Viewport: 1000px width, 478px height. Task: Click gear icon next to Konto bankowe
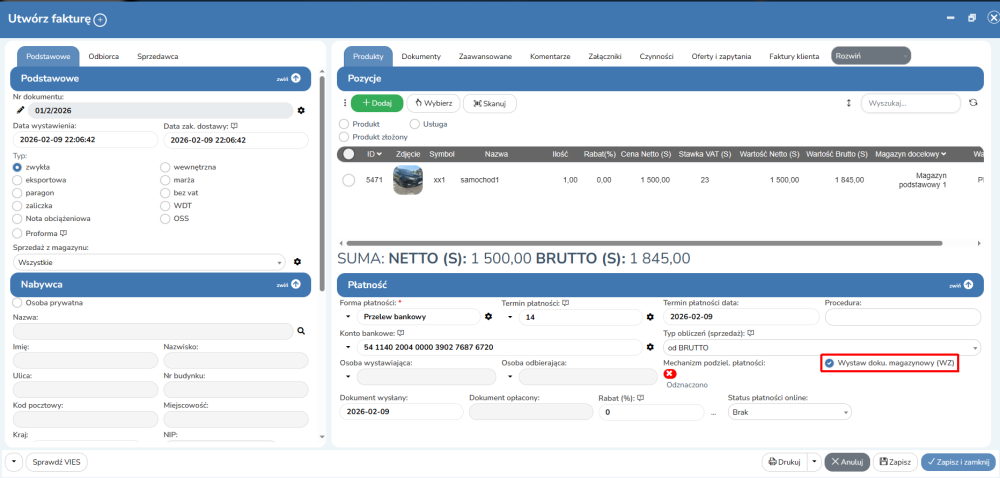[650, 347]
